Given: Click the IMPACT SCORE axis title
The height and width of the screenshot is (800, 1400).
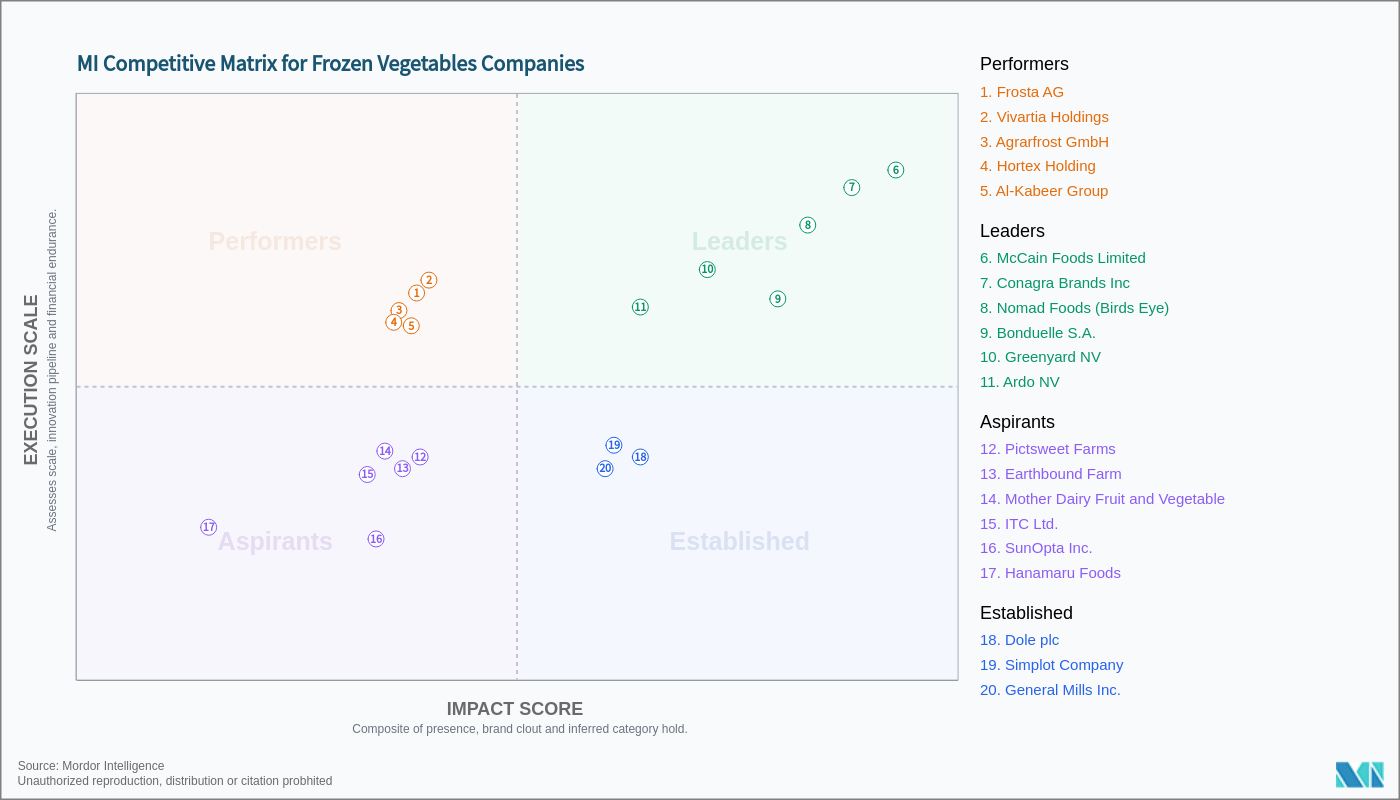Looking at the screenshot, I should click(x=515, y=709).
